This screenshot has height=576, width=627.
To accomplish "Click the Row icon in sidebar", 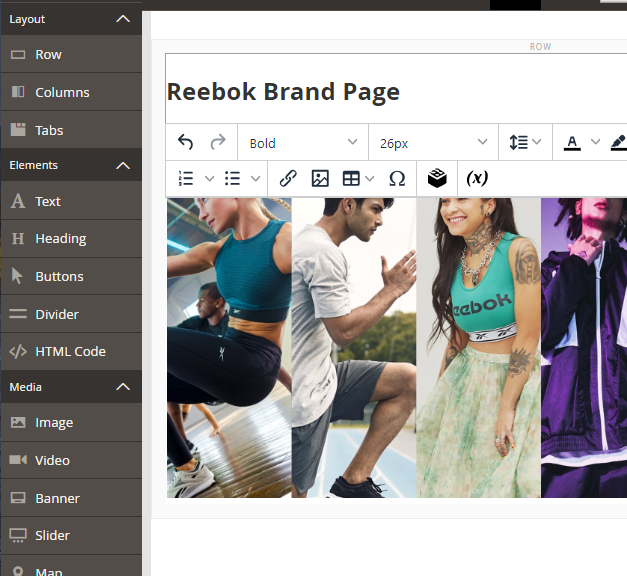I will [18, 54].
